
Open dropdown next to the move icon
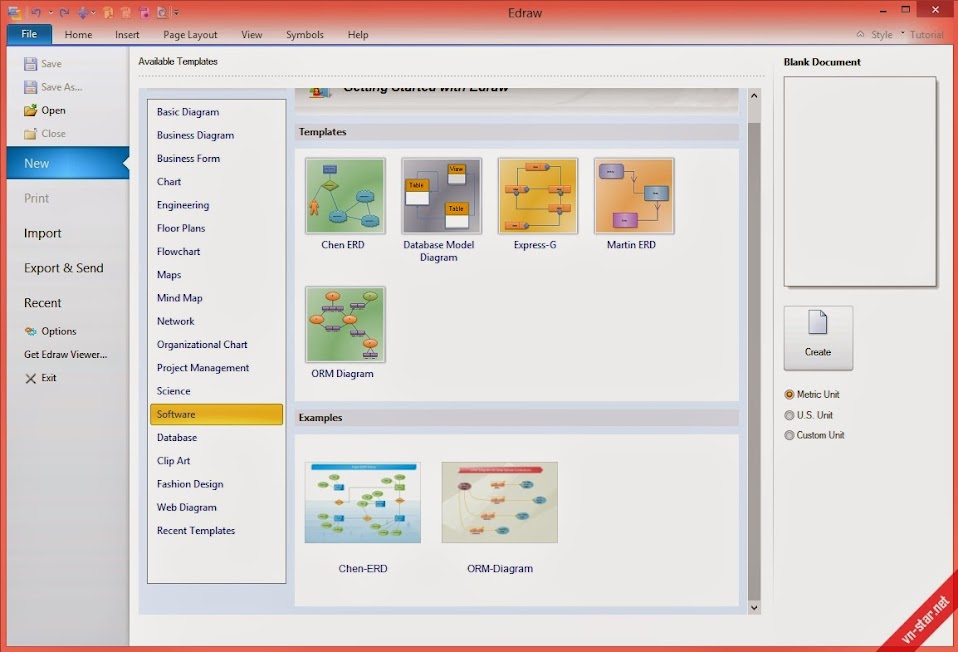(x=93, y=12)
